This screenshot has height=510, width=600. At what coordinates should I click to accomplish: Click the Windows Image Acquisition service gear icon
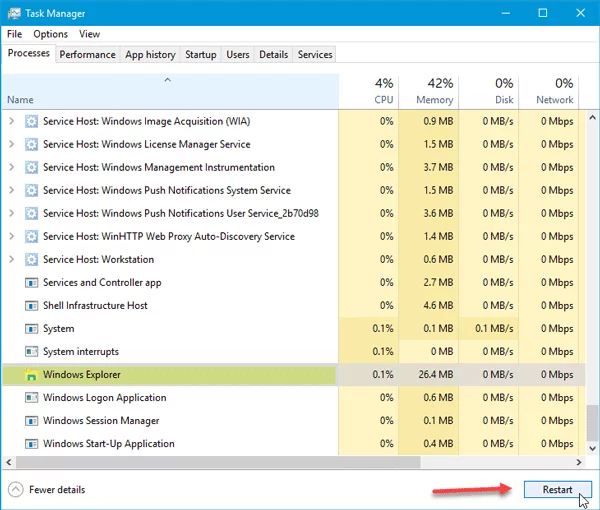pos(31,121)
